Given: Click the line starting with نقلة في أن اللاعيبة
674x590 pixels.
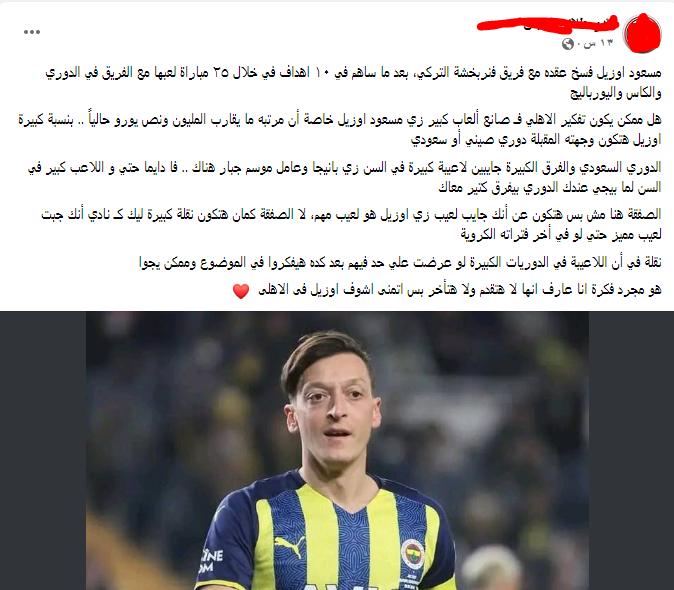Looking at the screenshot, I should (400, 262).
